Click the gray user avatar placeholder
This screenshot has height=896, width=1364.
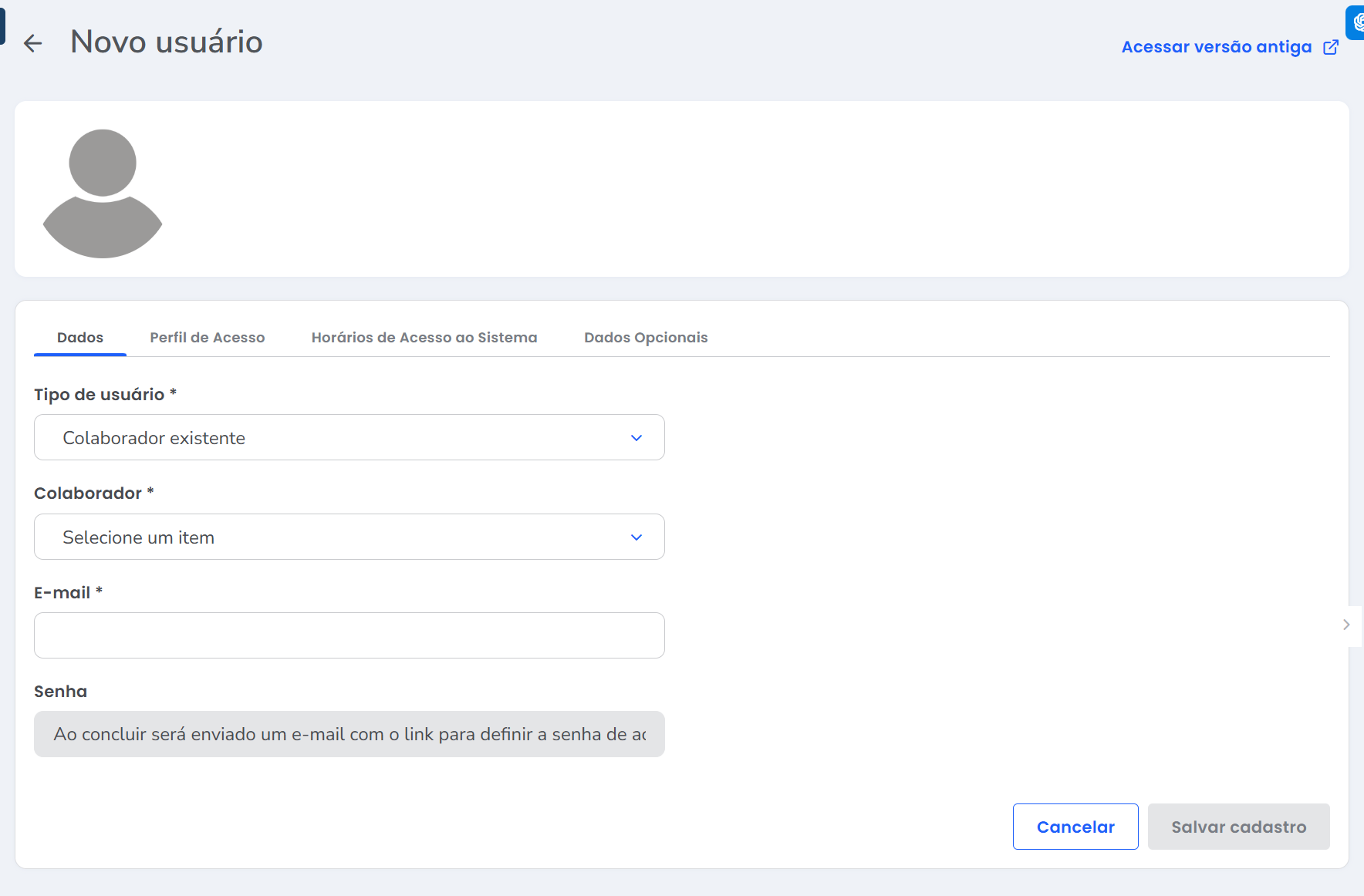[x=103, y=193]
